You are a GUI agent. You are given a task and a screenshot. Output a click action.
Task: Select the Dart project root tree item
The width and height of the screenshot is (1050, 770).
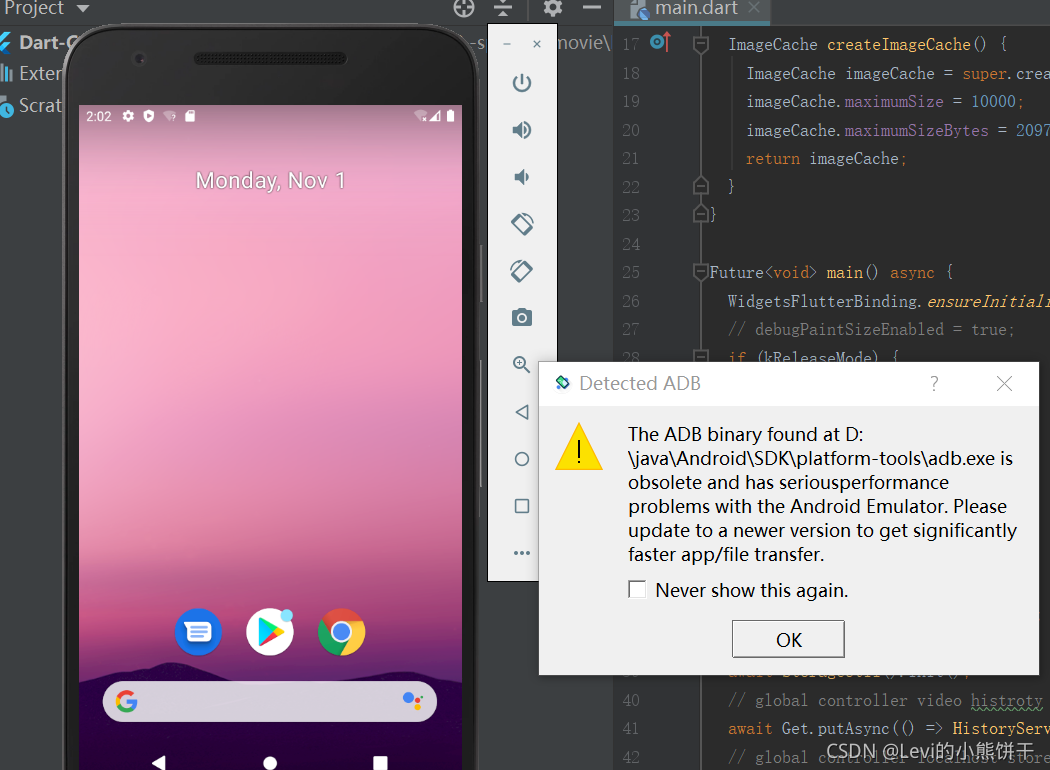point(39,42)
